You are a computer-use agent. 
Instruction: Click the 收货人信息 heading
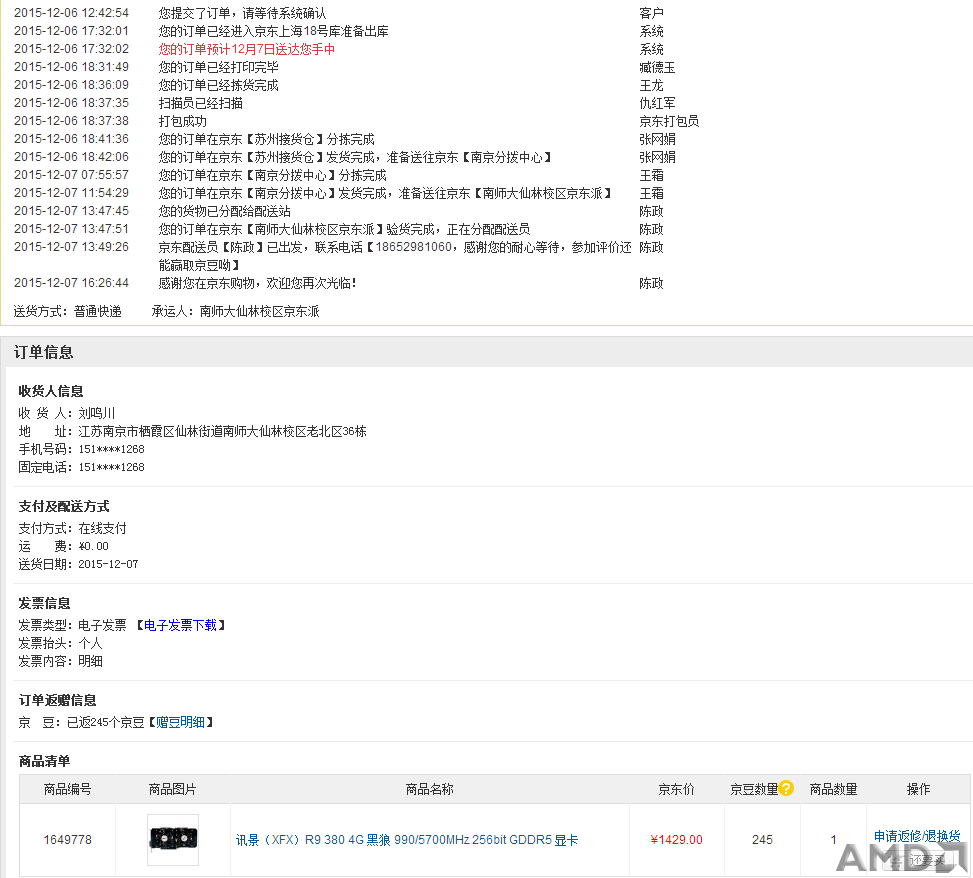click(x=51, y=391)
